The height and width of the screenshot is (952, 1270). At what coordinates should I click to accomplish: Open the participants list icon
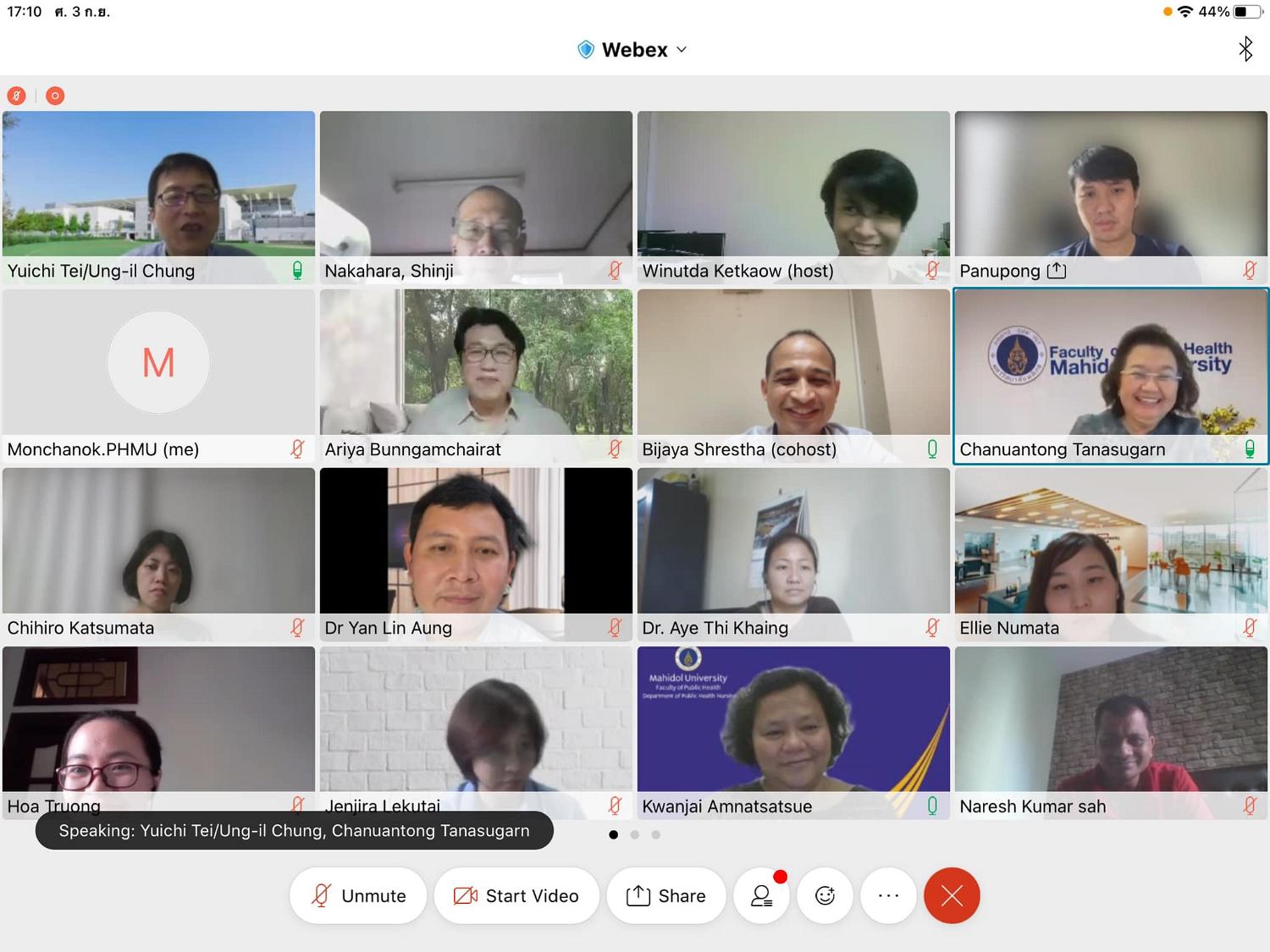pos(762,895)
